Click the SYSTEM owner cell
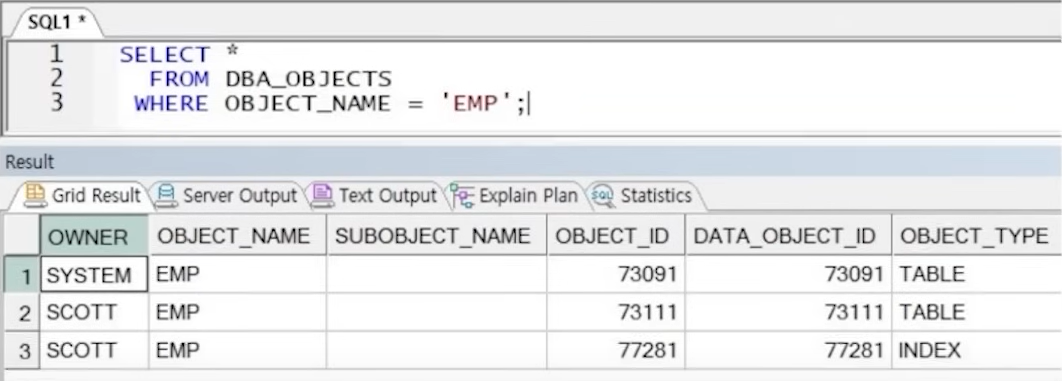The height and width of the screenshot is (381, 1062). (94, 275)
